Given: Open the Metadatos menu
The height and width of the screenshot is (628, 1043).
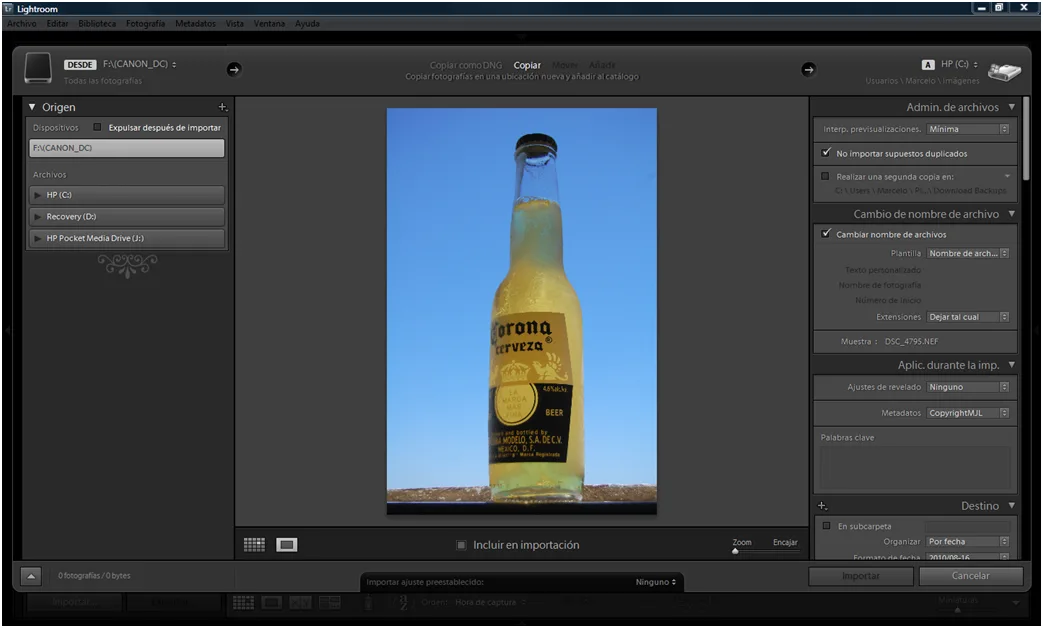Looking at the screenshot, I should click(x=968, y=412).
